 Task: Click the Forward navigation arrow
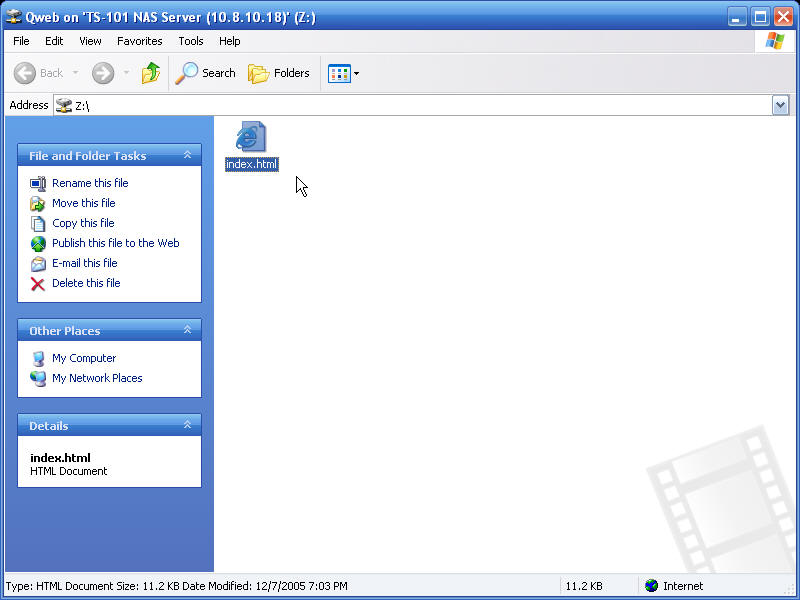103,73
